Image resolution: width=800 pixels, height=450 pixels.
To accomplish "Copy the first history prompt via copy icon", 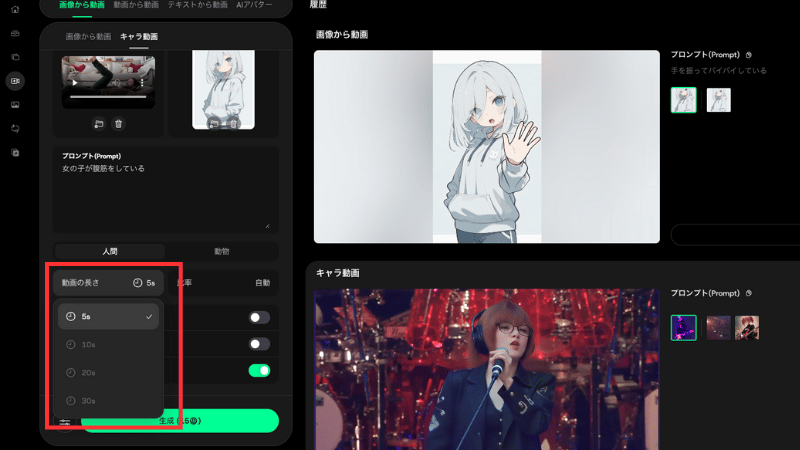I will [x=748, y=56].
